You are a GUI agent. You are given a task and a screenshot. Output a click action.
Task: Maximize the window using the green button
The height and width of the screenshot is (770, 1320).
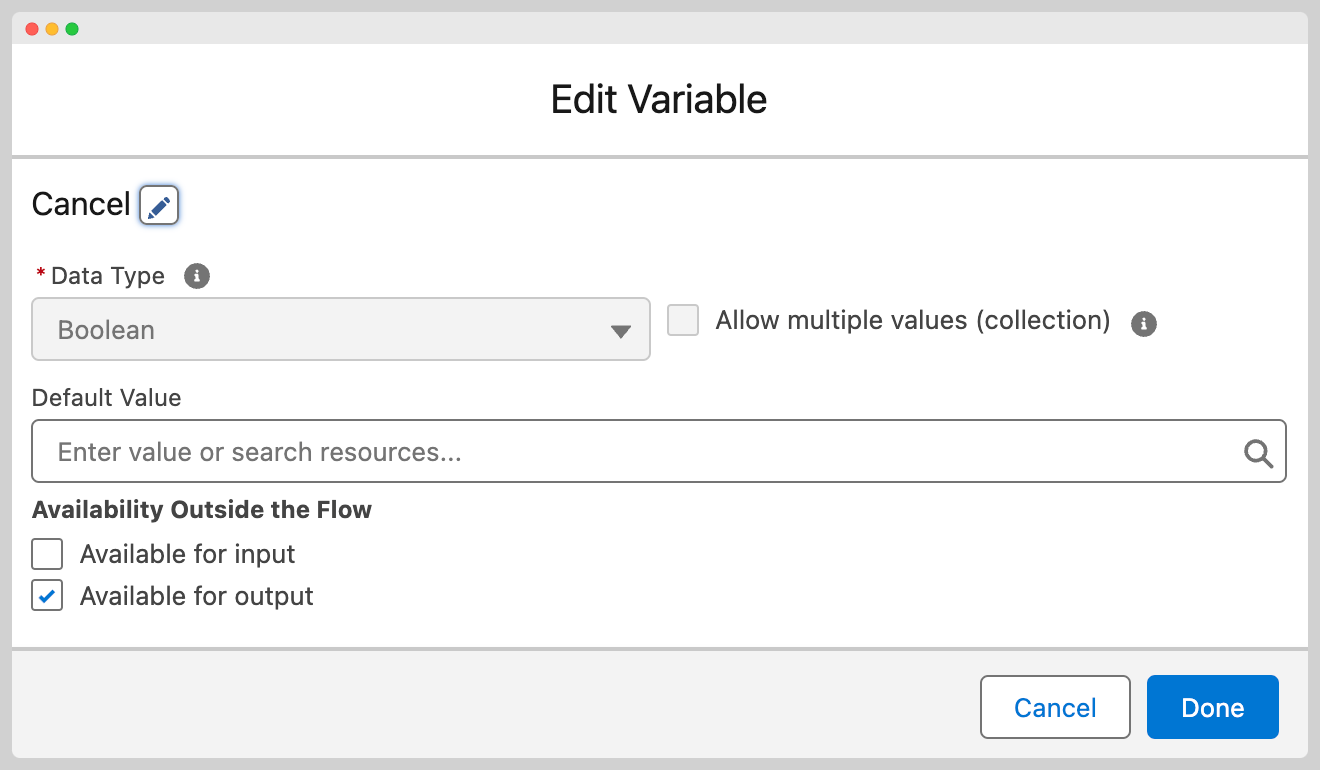coord(72,29)
